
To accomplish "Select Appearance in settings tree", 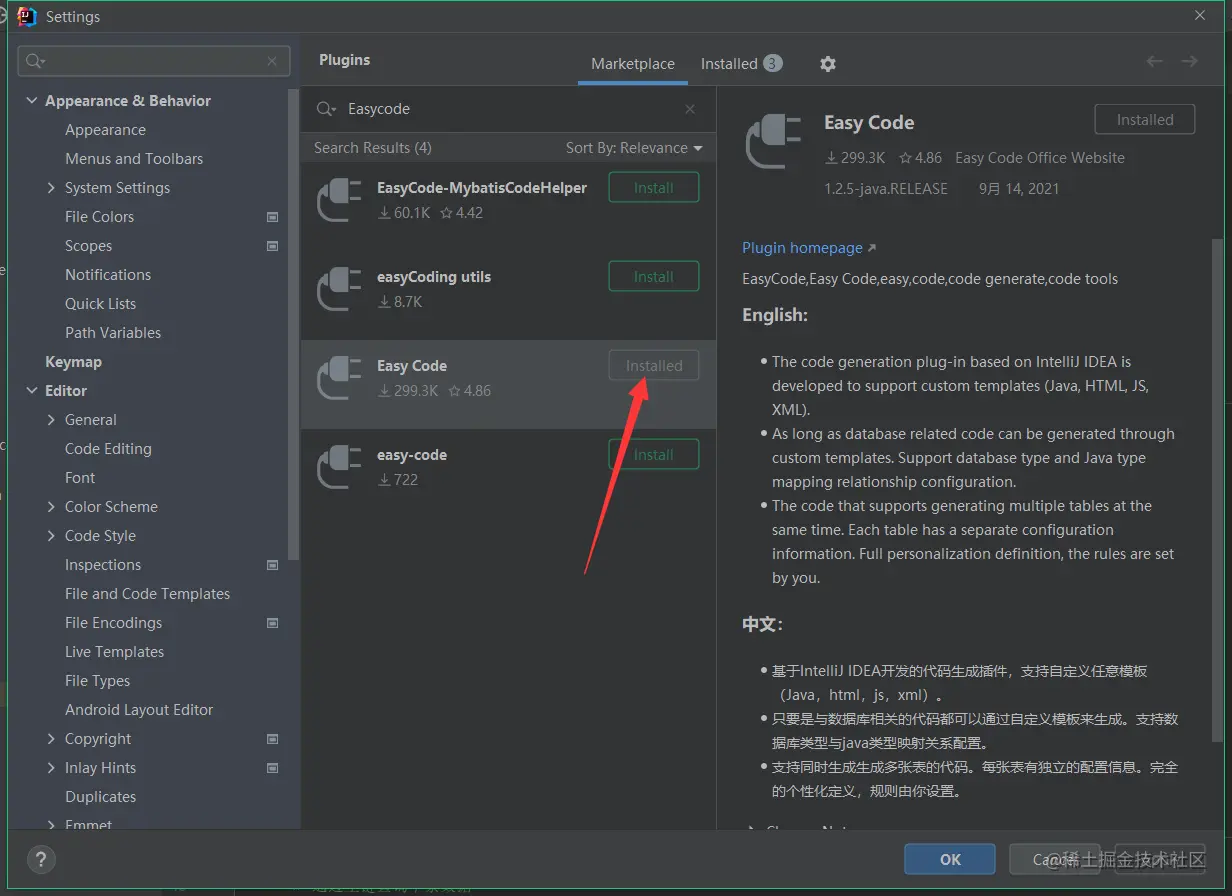I will [x=105, y=130].
